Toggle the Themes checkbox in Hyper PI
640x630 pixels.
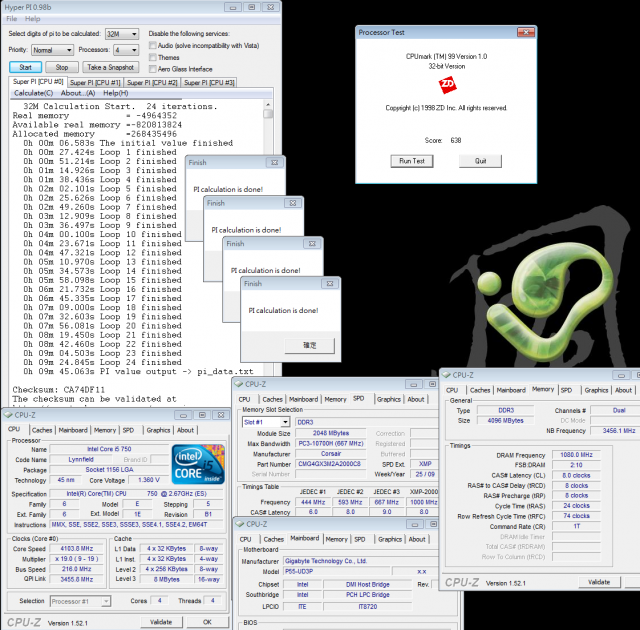[x=153, y=57]
